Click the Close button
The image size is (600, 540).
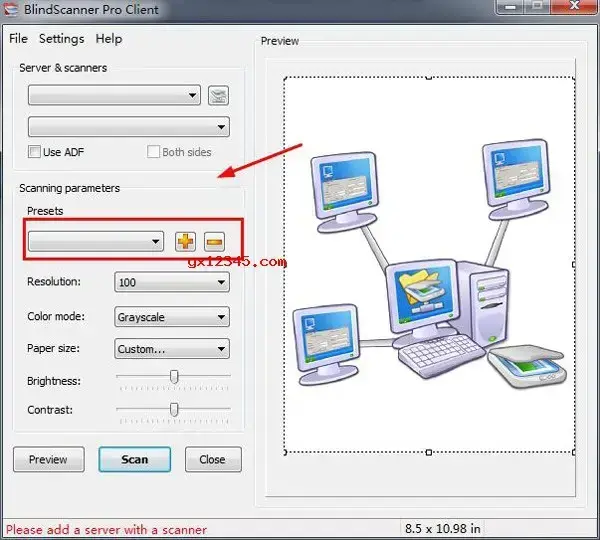(x=213, y=459)
